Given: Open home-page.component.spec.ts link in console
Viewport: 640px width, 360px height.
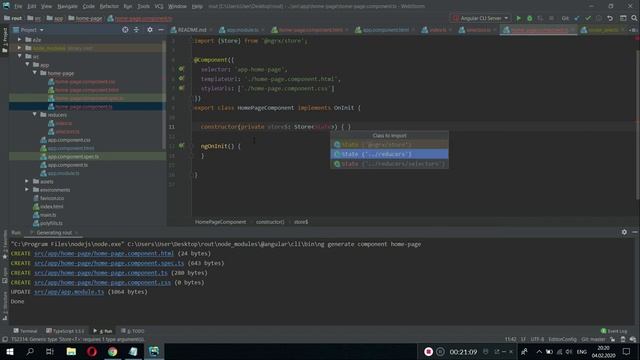Looking at the screenshot, I should [109, 263].
